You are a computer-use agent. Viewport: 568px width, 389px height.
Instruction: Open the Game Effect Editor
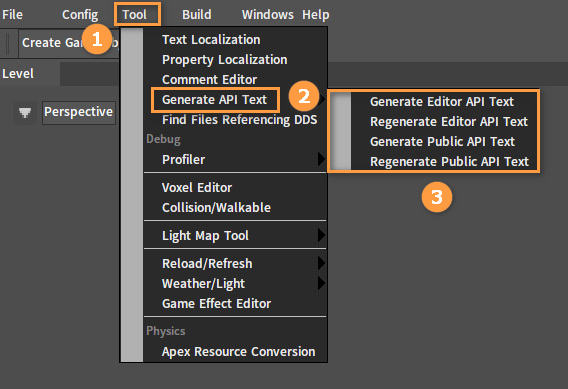click(x=235, y=304)
